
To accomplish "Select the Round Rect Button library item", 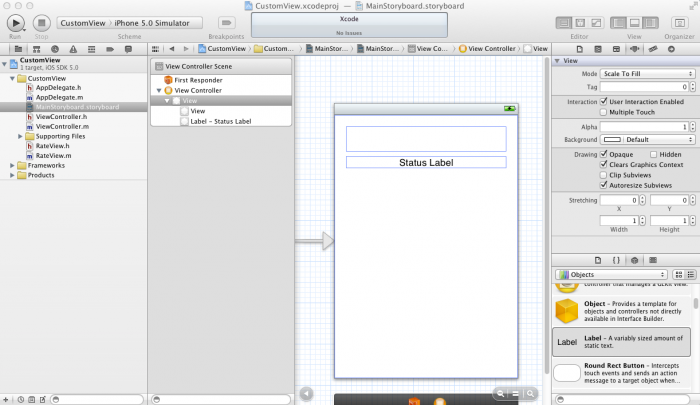I will (621, 373).
